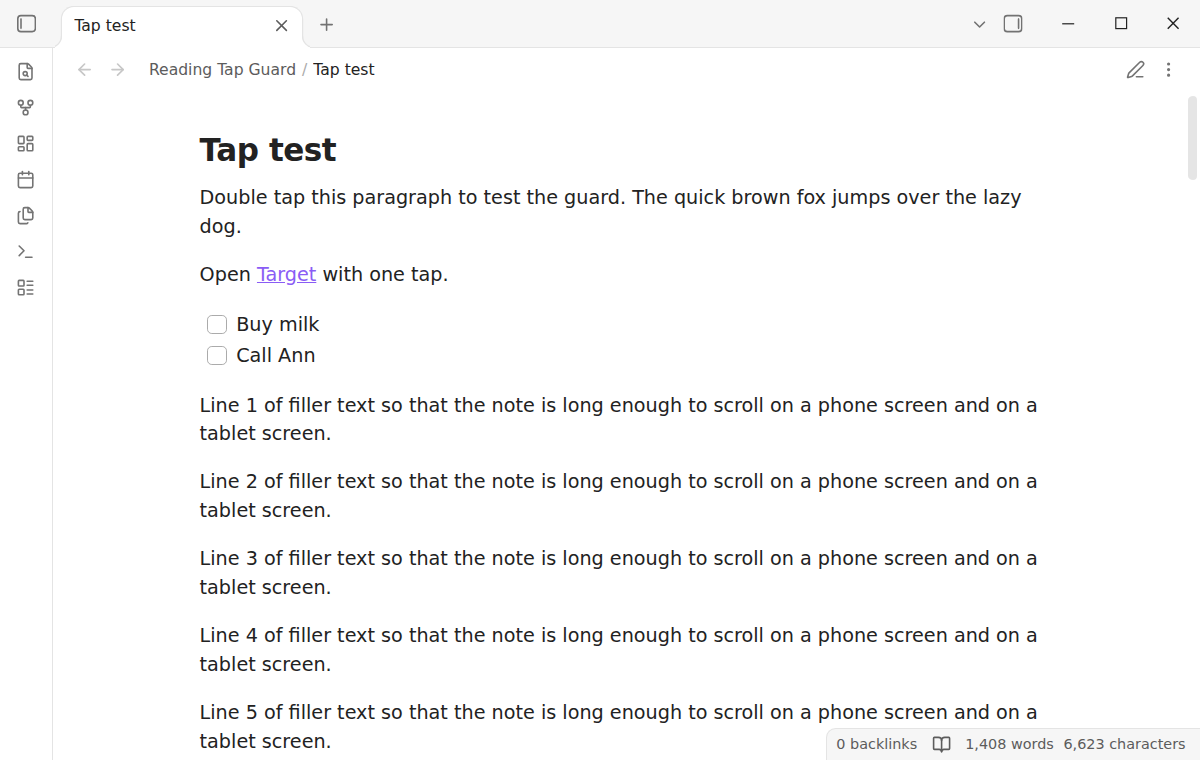Click the 1,408 words status count
The image size is (1200, 760).
1009,744
